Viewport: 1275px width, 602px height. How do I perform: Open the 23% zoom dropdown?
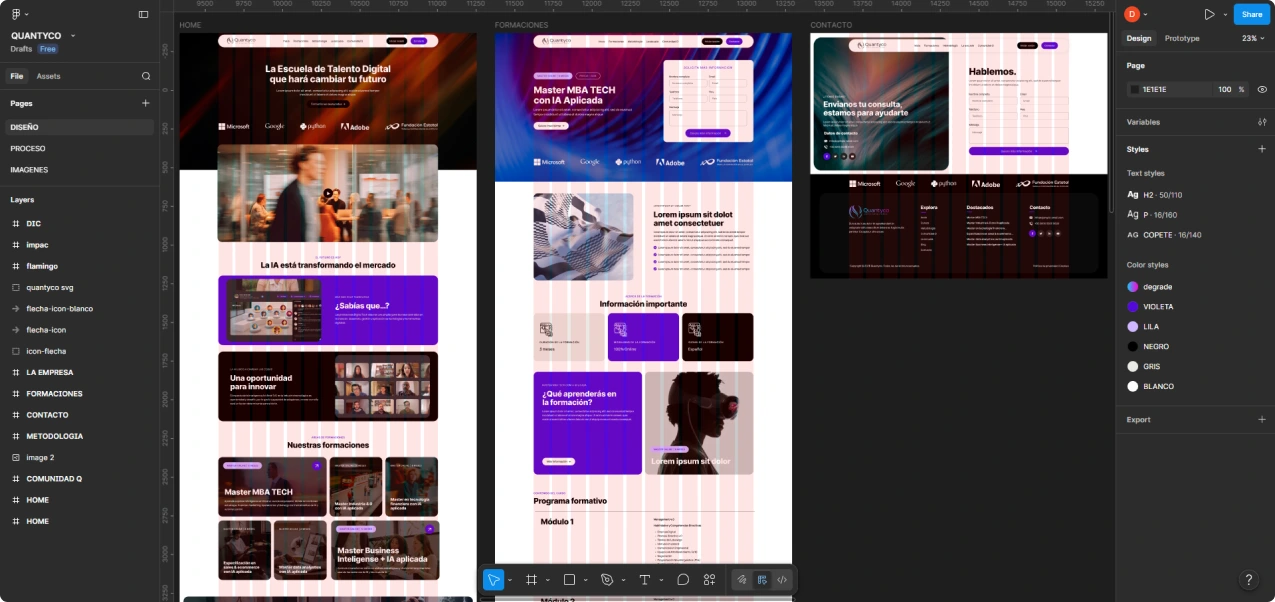1254,38
